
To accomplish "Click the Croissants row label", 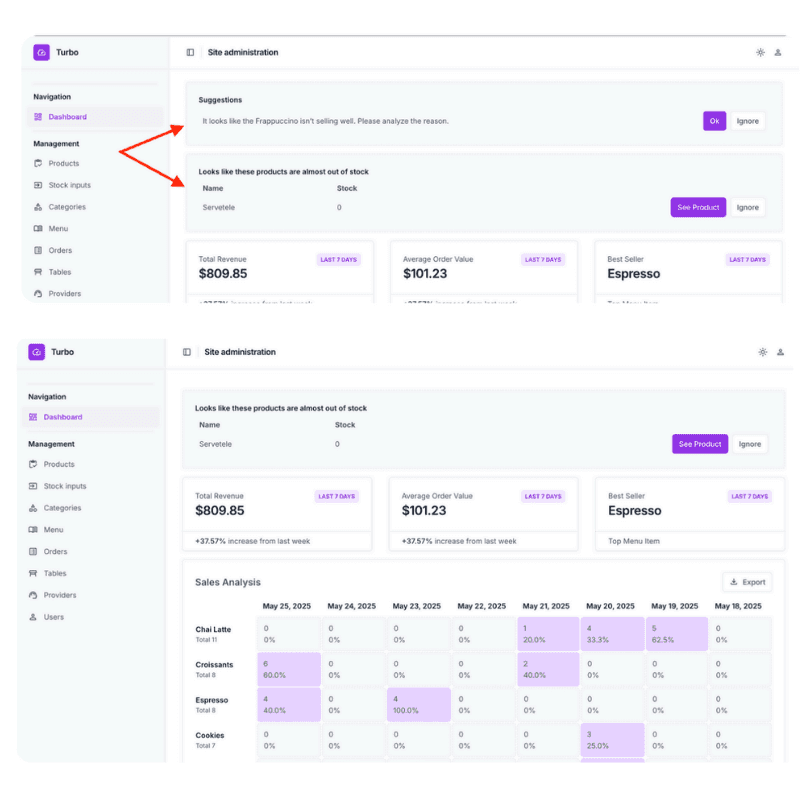I will 214,664.
